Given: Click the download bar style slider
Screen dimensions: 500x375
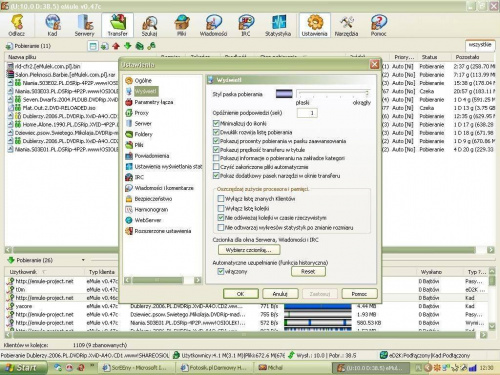Looking at the screenshot, I should (x=334, y=94).
